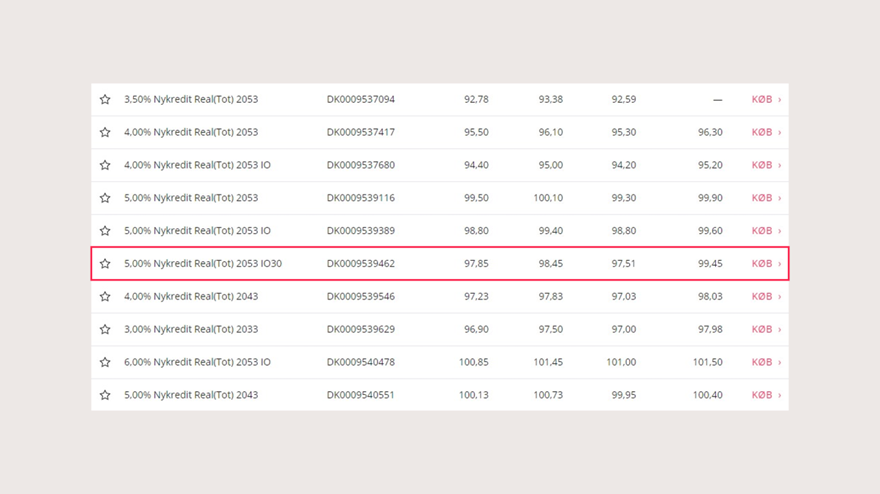The image size is (880, 494).
Task: Select 5,00% Nykredit Real(Tot) 2053 IO30 name
Action: pos(203,264)
